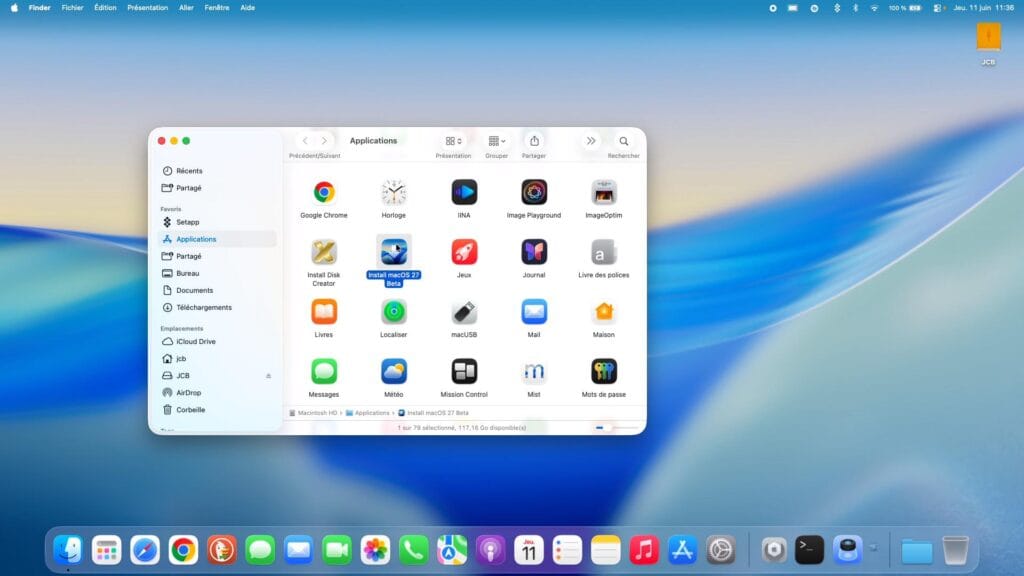Open Google Chrome in Applications window
This screenshot has height=576, width=1024.
coord(324,192)
